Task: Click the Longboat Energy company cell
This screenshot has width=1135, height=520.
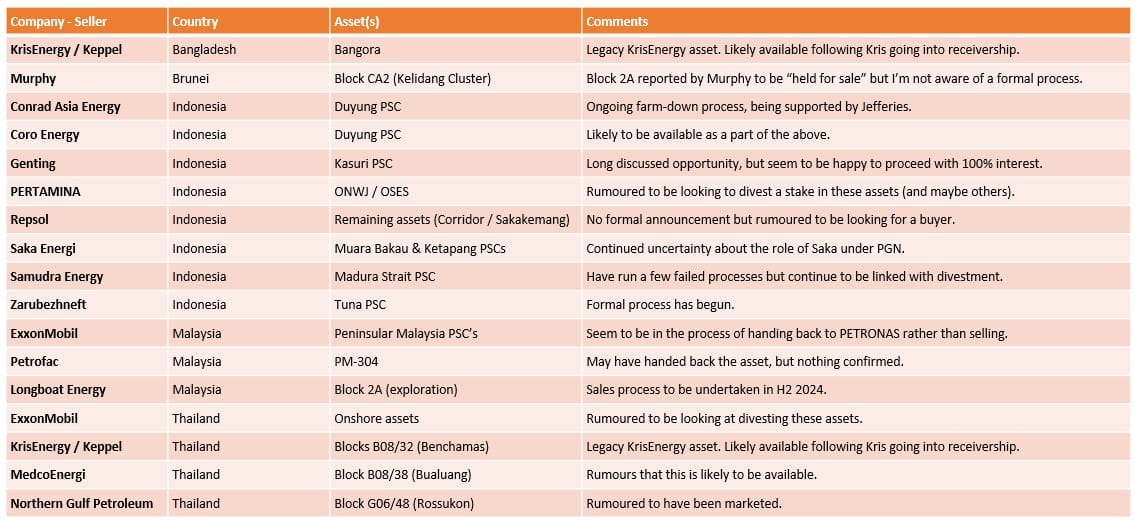Action: [x=58, y=389]
